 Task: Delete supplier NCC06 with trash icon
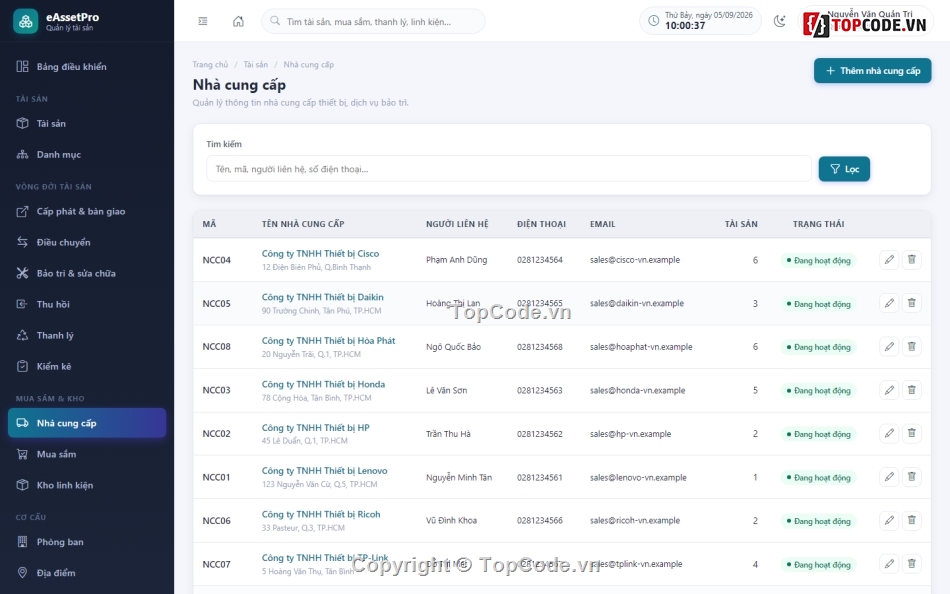pyautogui.click(x=911, y=520)
